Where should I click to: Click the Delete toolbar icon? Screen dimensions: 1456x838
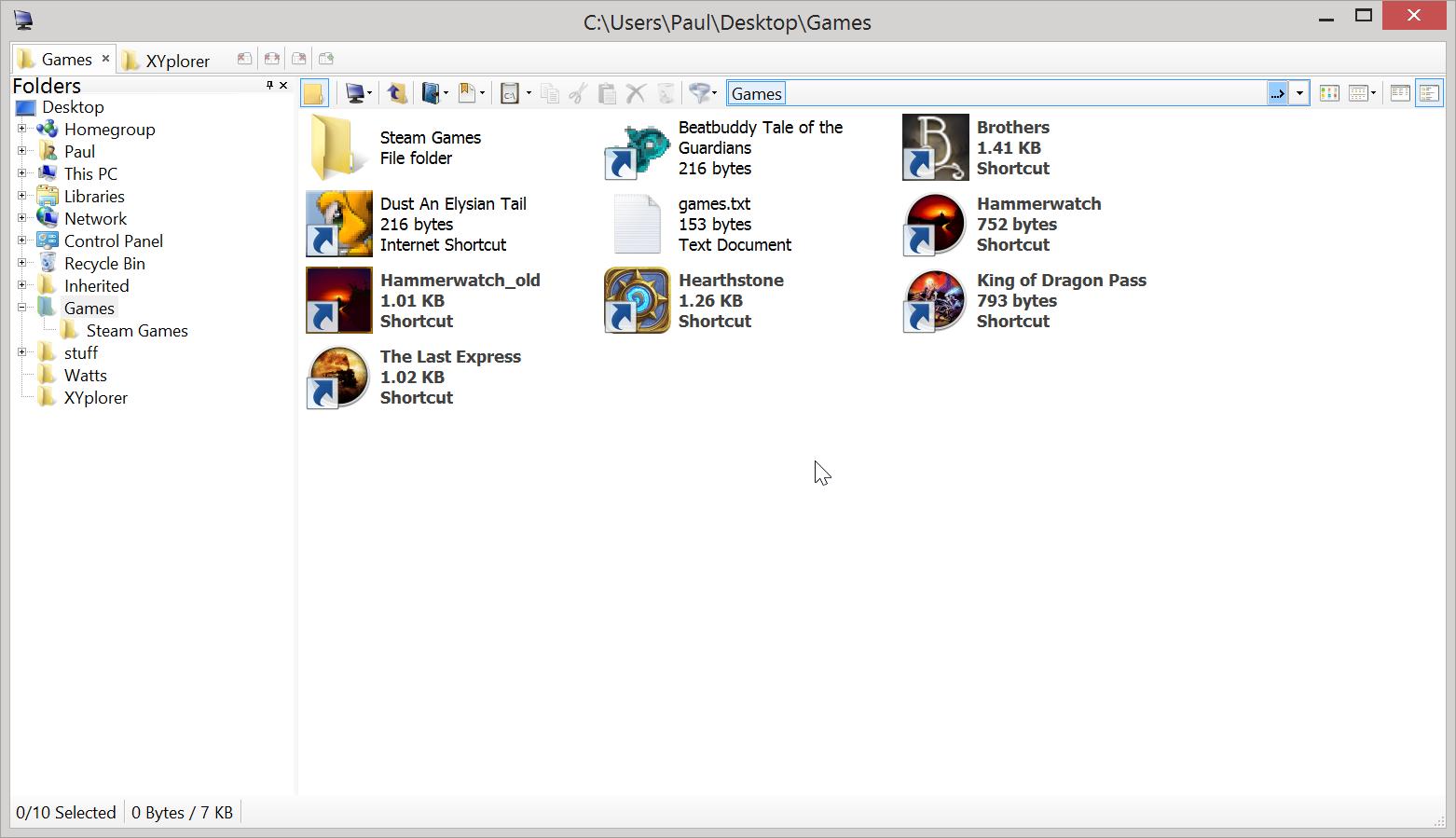point(636,92)
